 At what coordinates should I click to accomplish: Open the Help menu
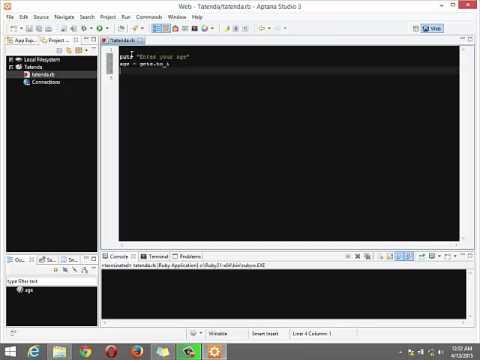coord(197,17)
